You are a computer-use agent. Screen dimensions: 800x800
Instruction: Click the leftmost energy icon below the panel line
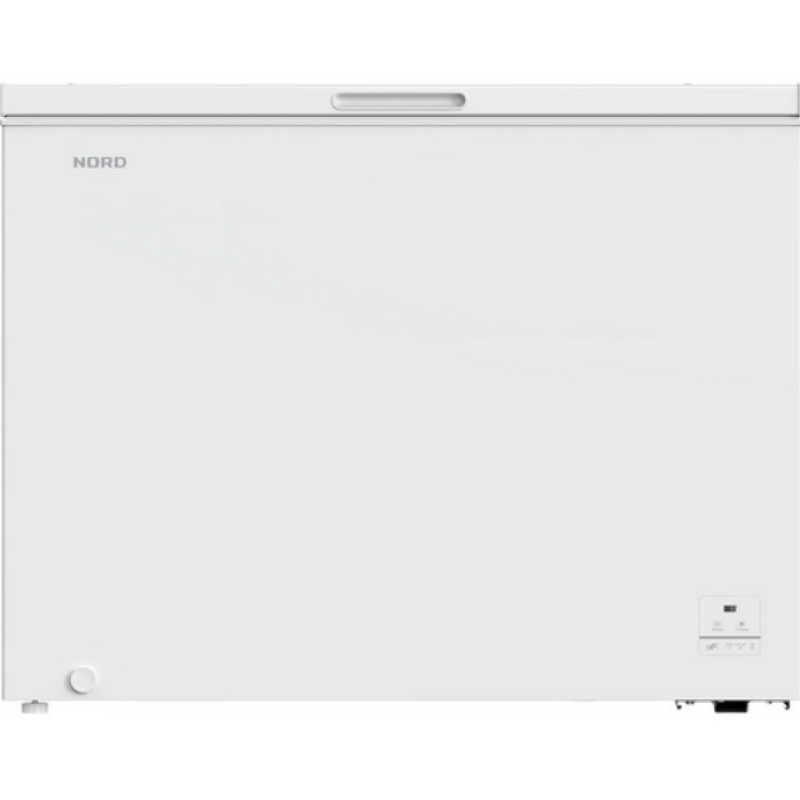point(711,646)
